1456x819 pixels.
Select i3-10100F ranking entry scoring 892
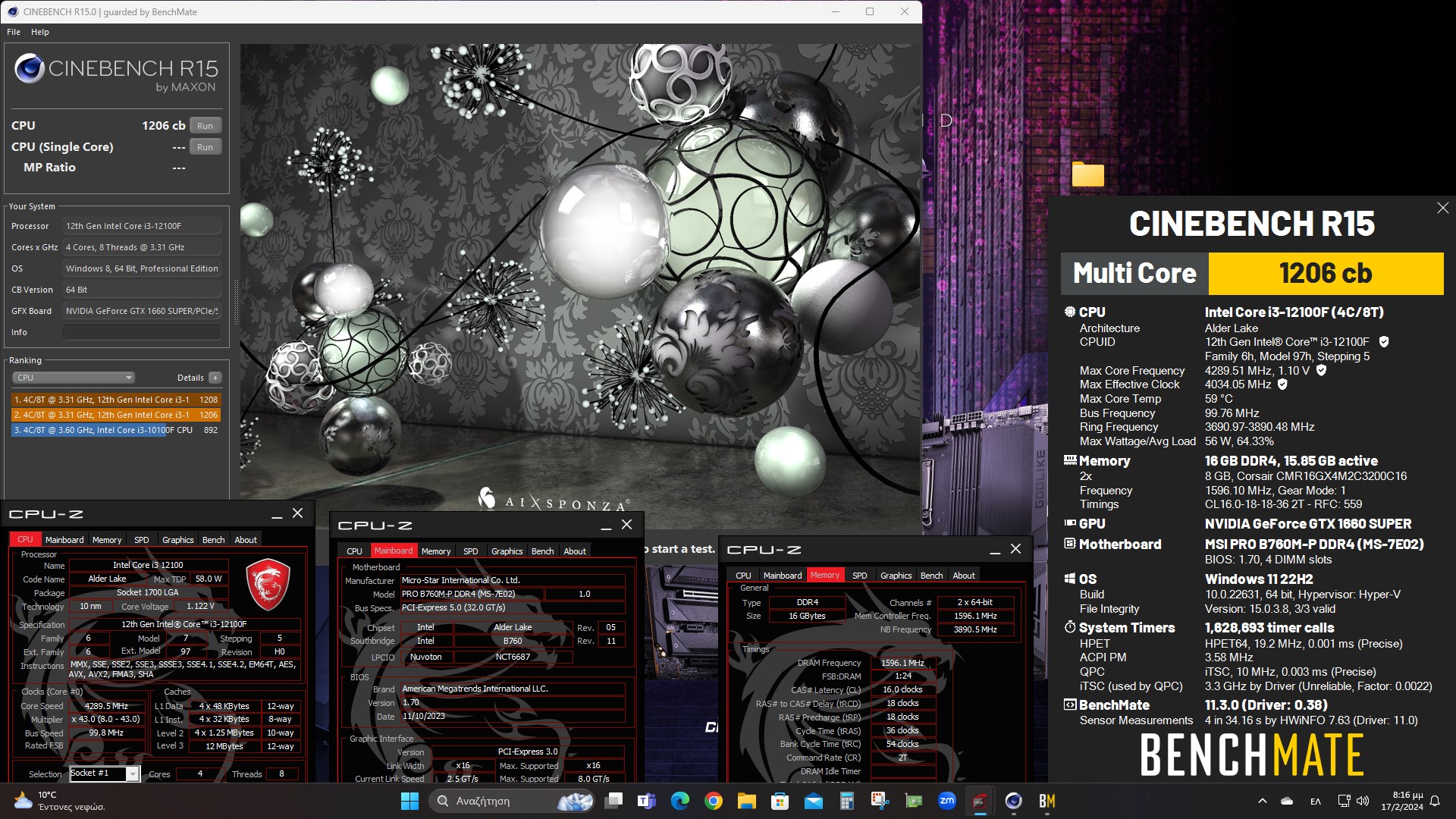(116, 430)
